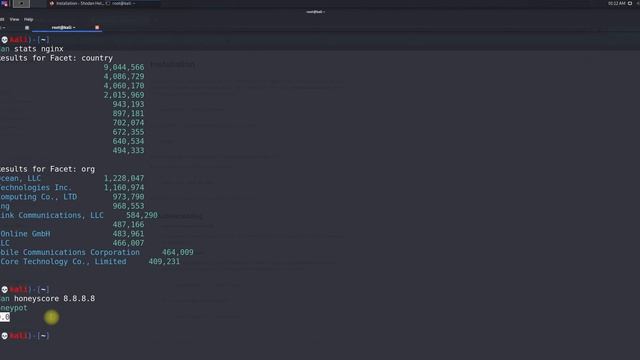Click the 'Facet: country' results heading
This screenshot has width=640, height=360.
[81, 58]
